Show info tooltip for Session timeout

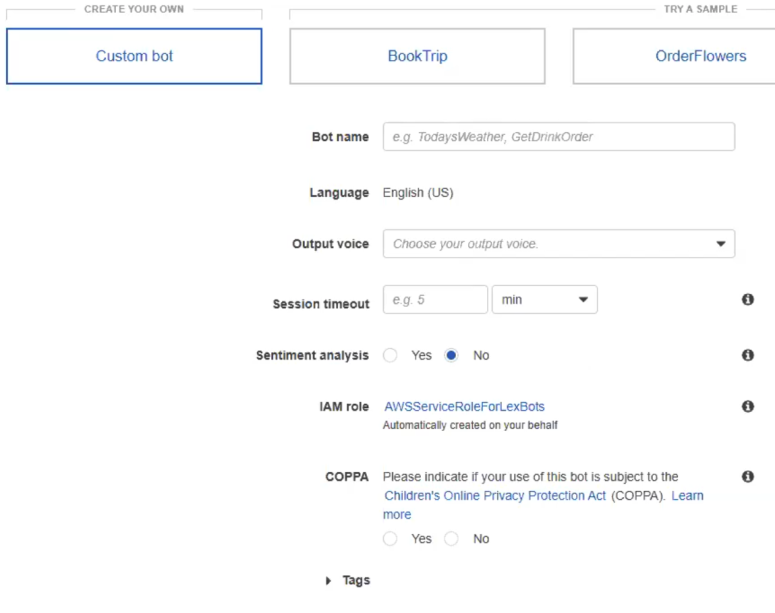pos(747,300)
